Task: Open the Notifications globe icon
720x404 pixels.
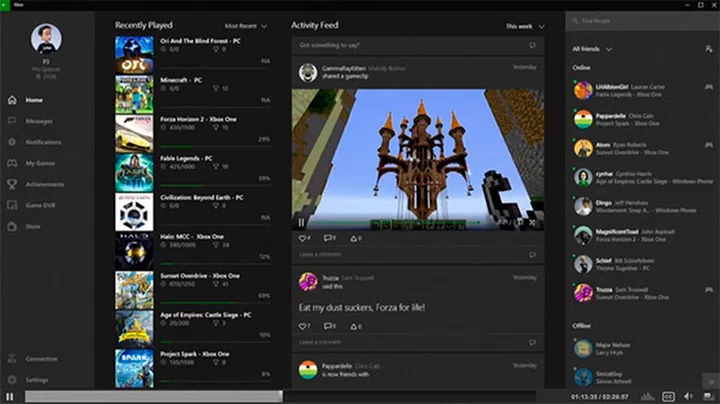Action: click(x=12, y=142)
